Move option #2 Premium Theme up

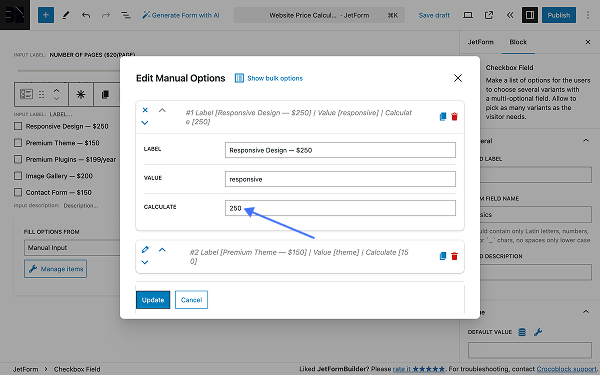coord(162,249)
